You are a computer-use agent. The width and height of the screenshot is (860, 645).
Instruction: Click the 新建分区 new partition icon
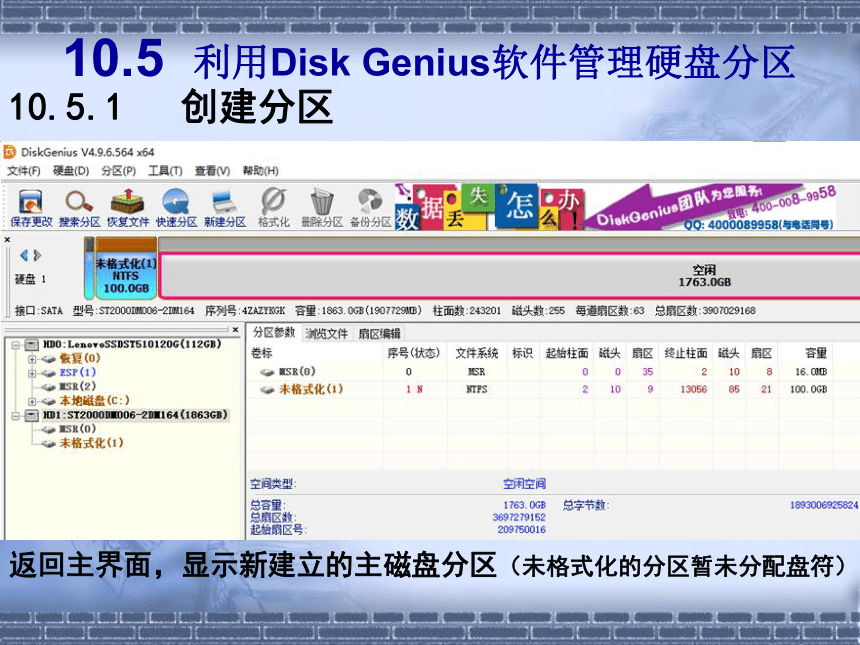(x=224, y=208)
